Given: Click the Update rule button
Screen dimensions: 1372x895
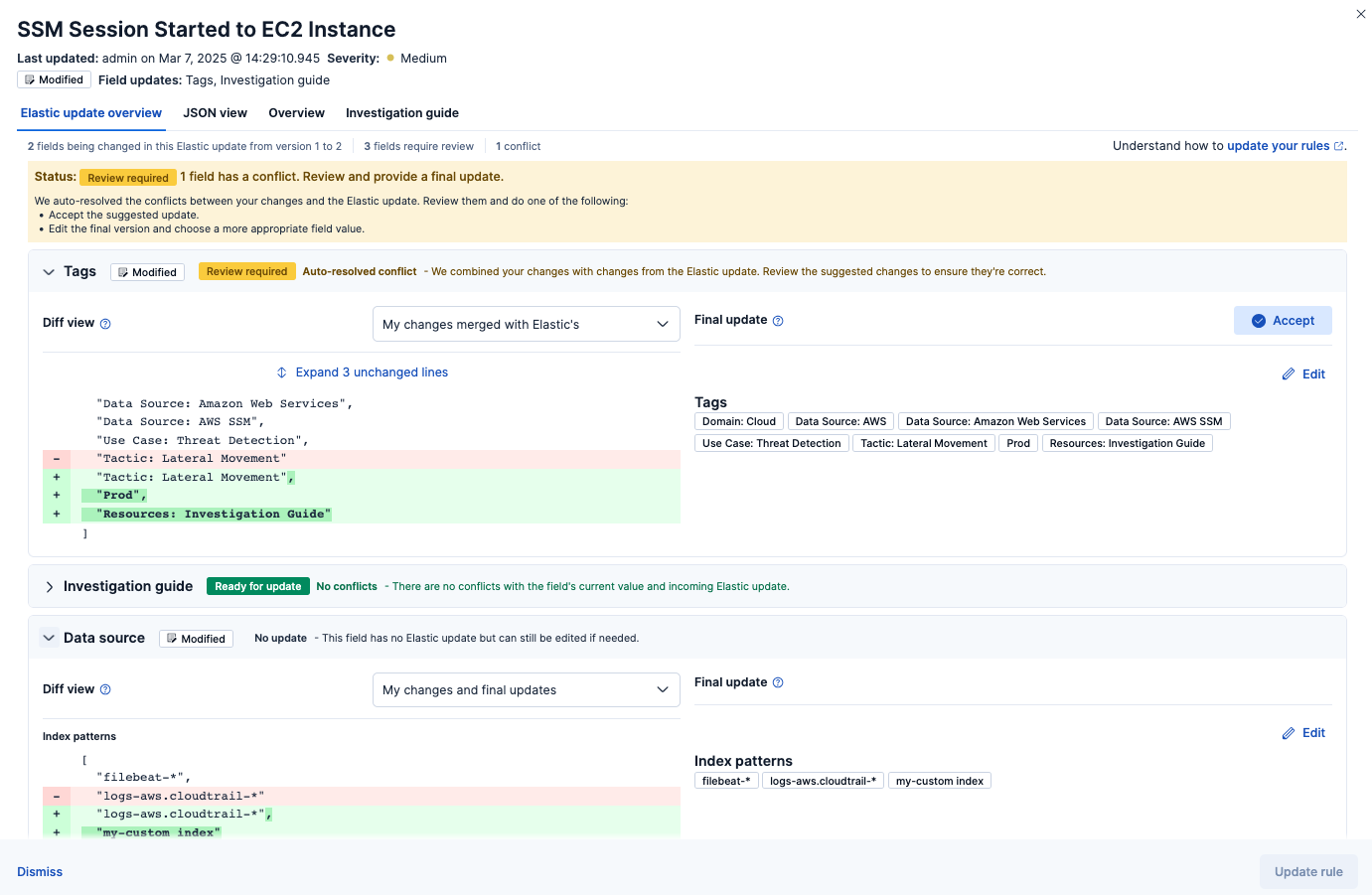Looking at the screenshot, I should point(1308,872).
